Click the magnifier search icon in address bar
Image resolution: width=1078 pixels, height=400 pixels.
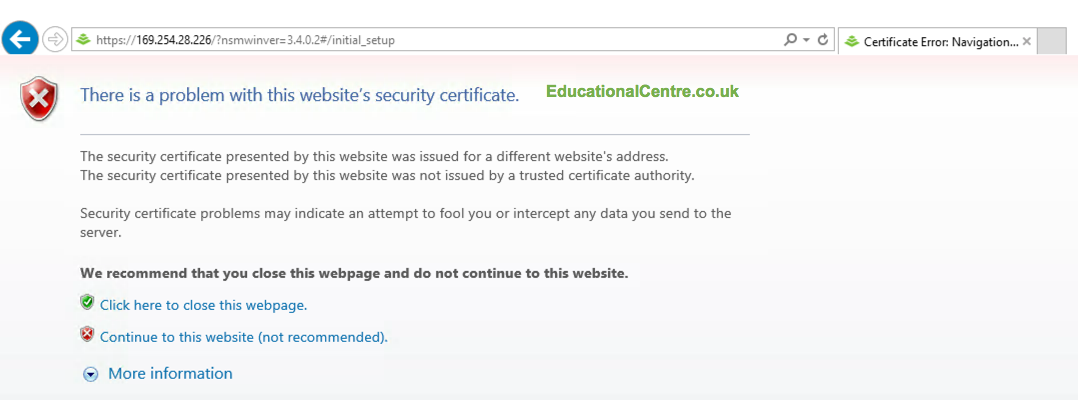pos(791,40)
